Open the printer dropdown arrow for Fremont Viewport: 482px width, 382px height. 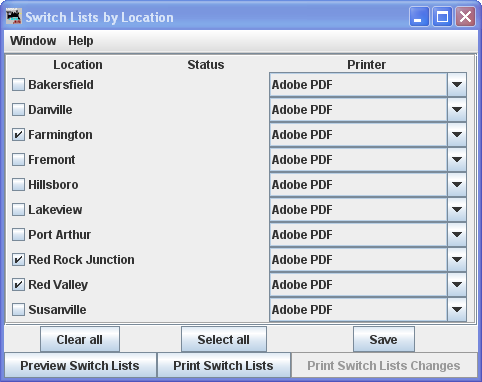click(457, 160)
